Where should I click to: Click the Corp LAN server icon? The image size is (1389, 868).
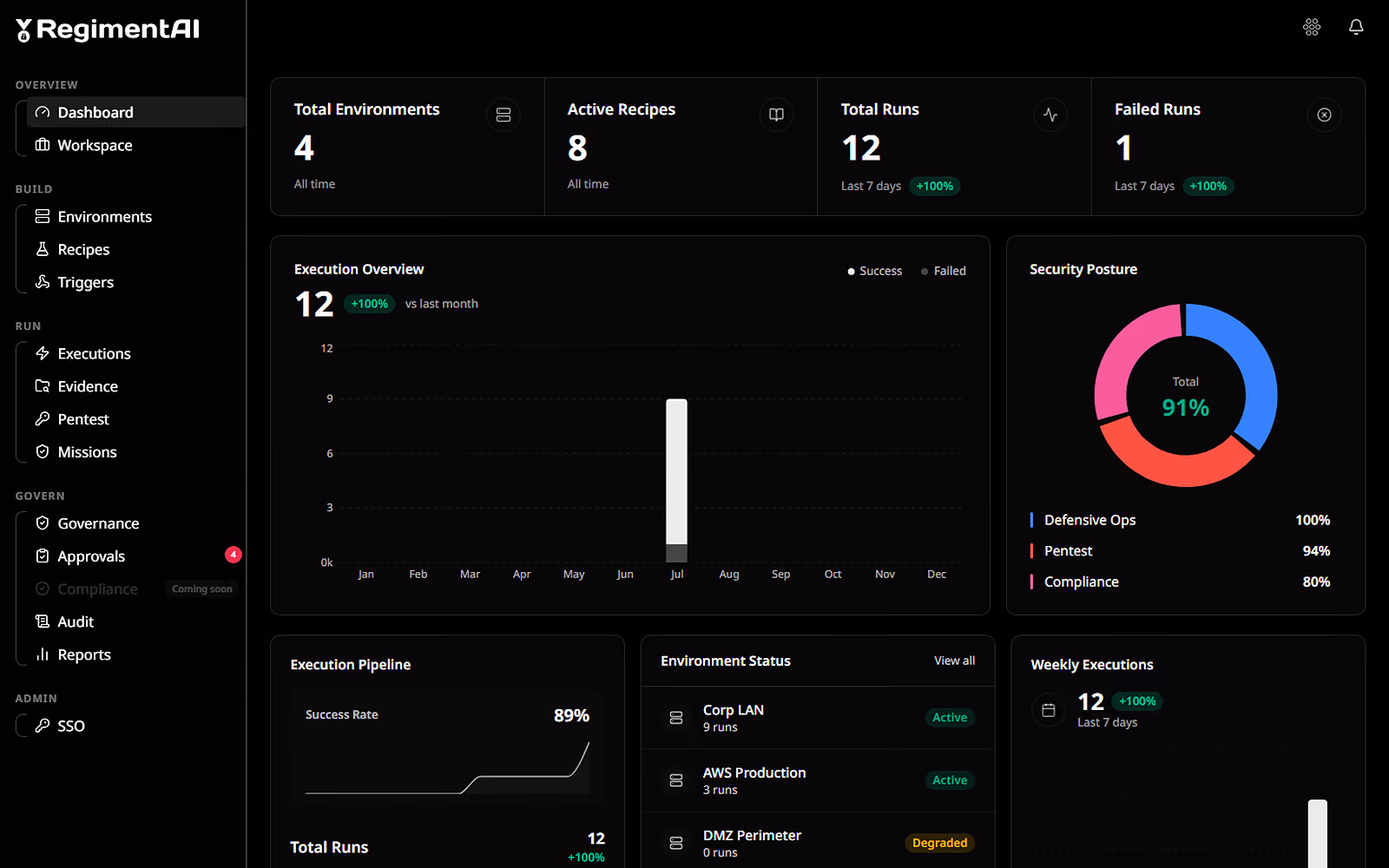click(x=676, y=718)
